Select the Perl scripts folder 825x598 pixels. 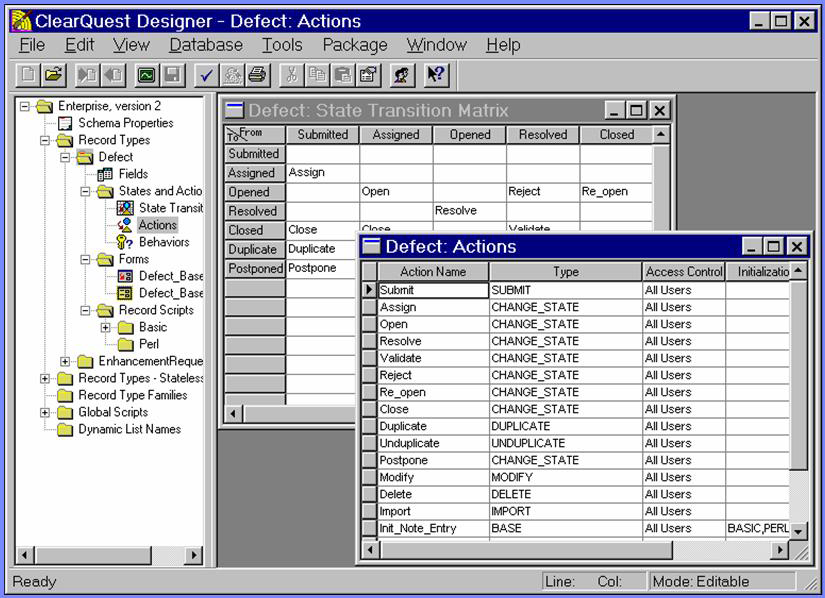148,344
